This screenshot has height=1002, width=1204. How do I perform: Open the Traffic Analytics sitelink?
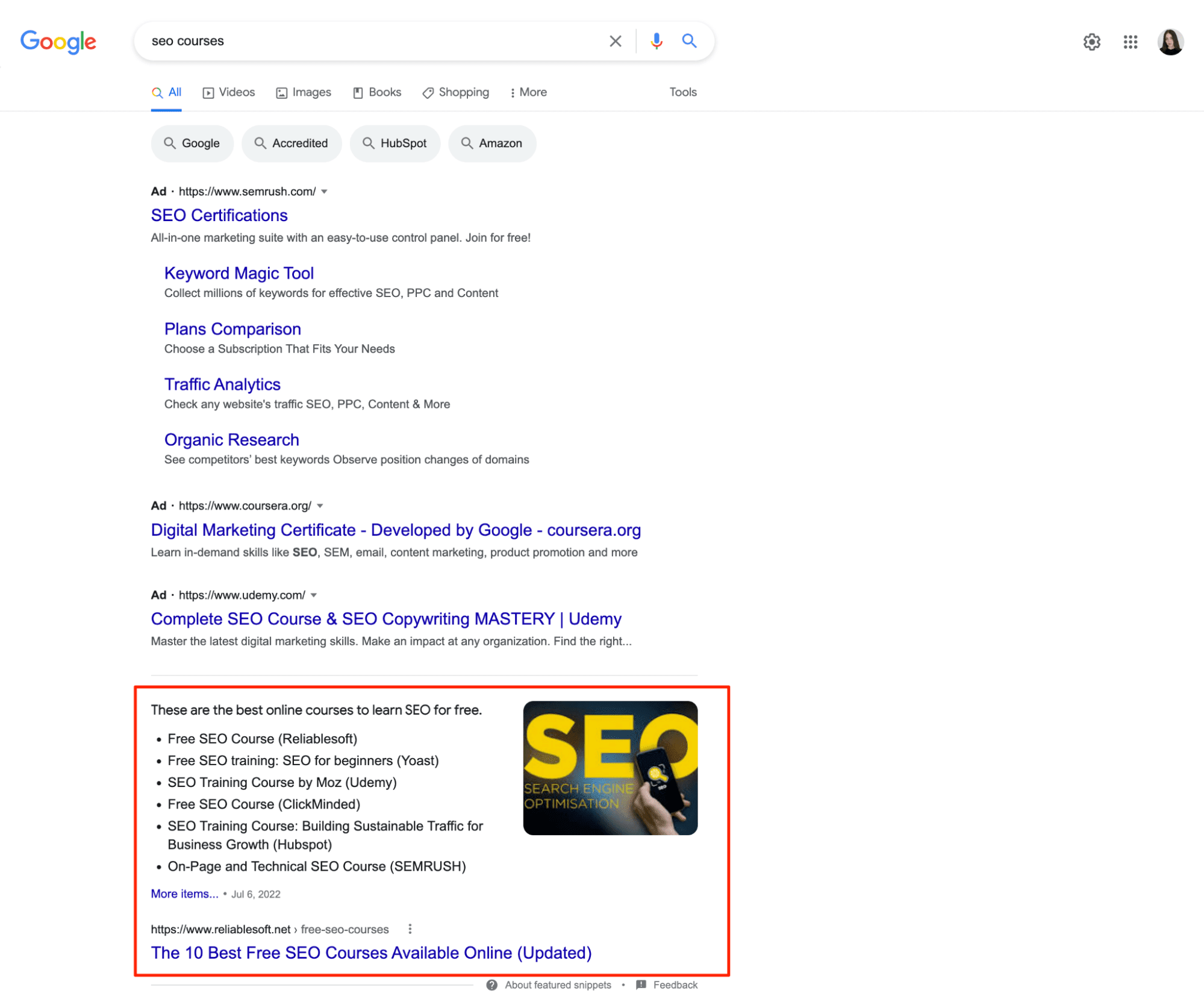(x=222, y=384)
